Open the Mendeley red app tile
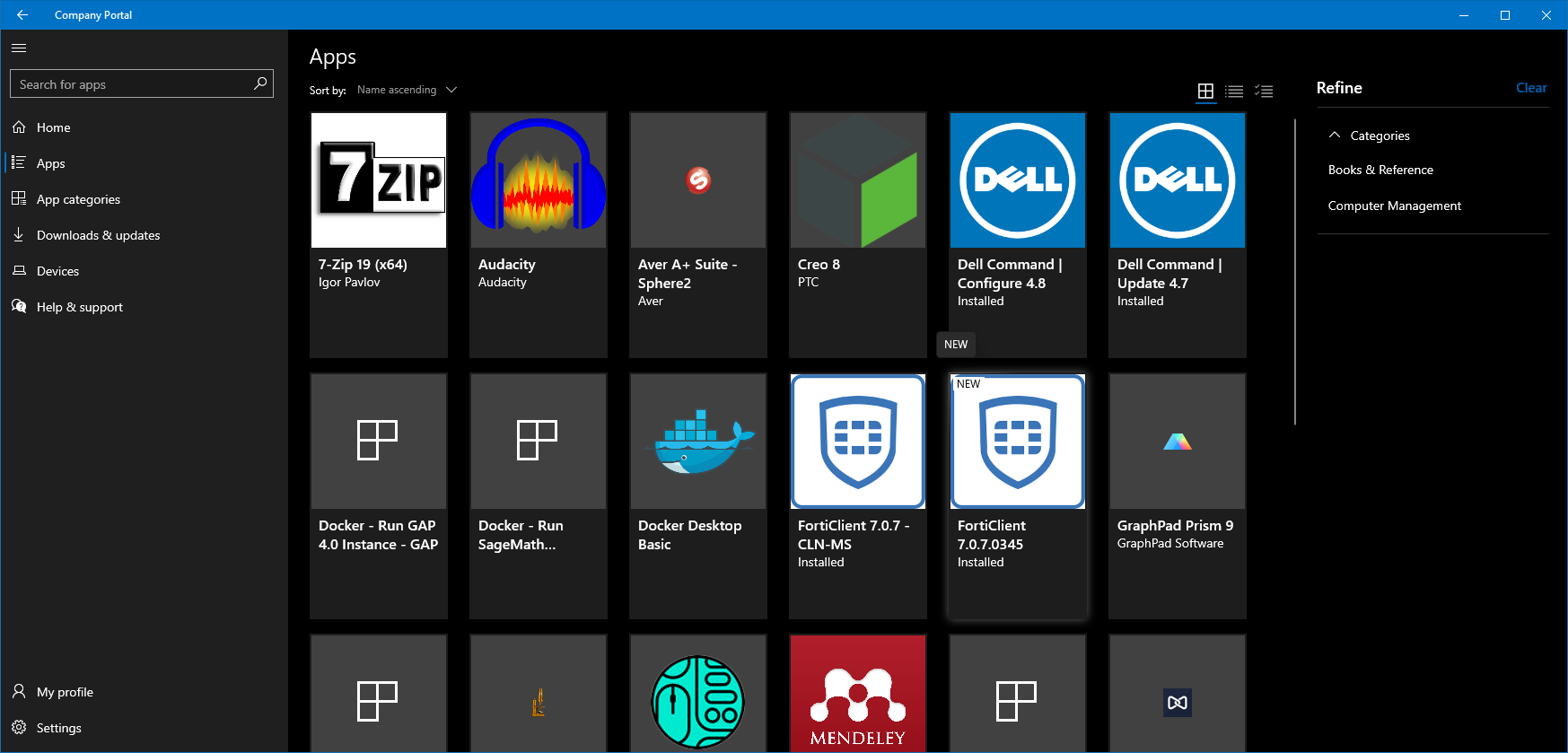 tap(858, 694)
